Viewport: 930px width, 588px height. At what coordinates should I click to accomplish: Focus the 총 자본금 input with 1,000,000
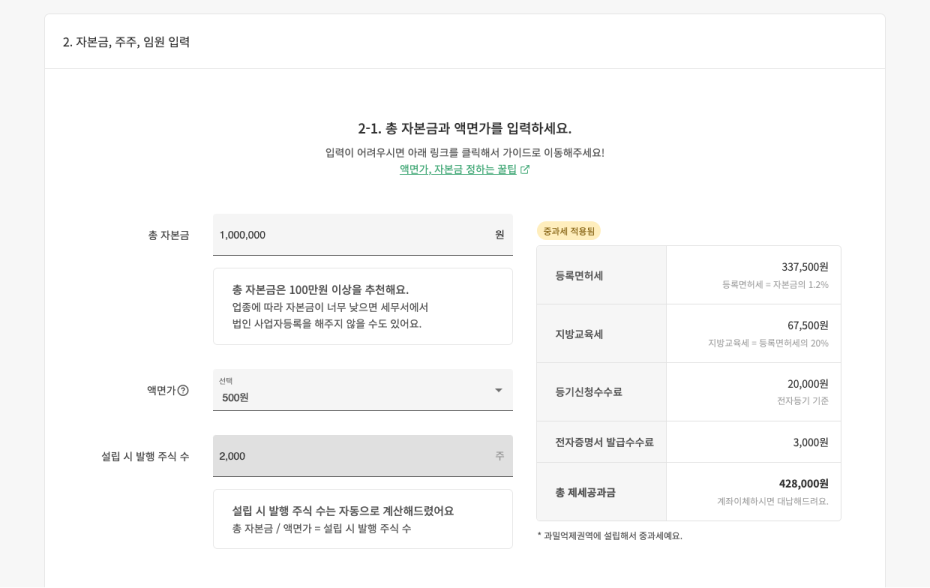[350, 235]
